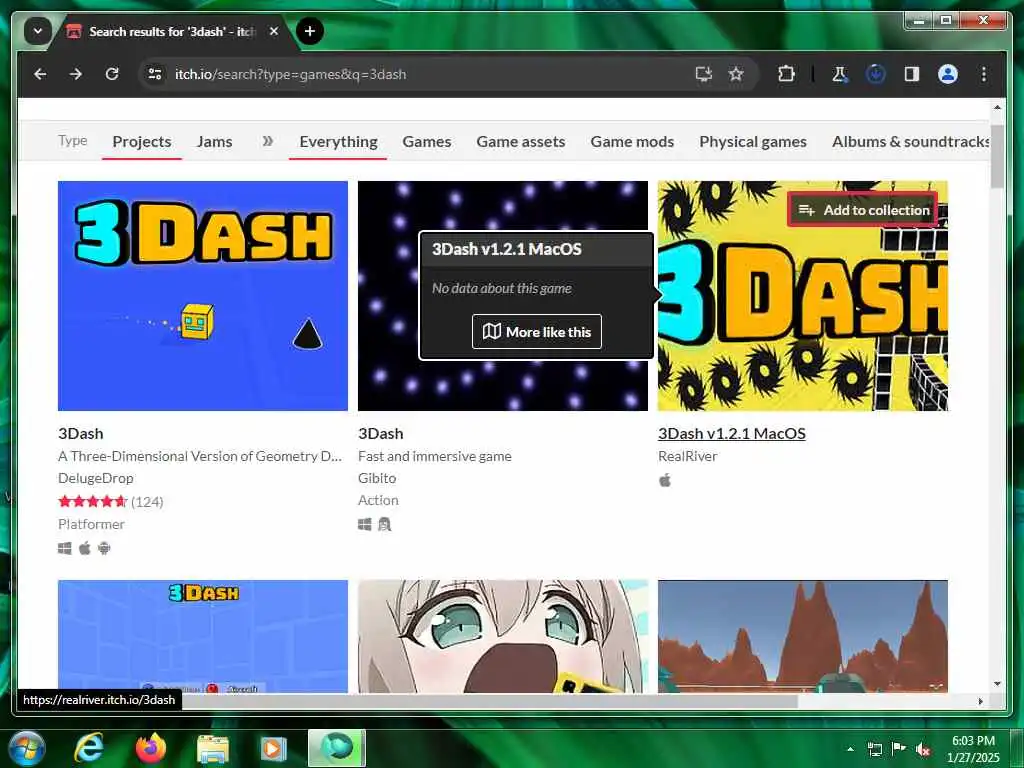Image resolution: width=1024 pixels, height=768 pixels.
Task: Launch Internet Explorer from the taskbar
Action: [x=88, y=748]
